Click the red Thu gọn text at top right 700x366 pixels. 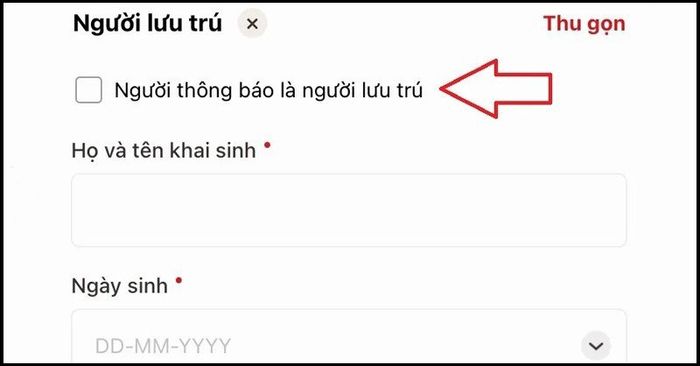pos(584,25)
